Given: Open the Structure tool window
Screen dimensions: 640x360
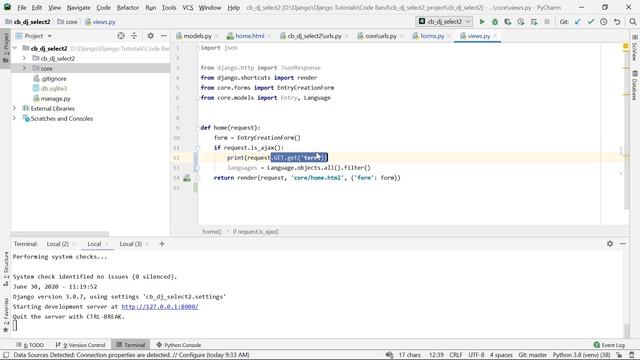Looking at the screenshot, I should pos(6,269).
